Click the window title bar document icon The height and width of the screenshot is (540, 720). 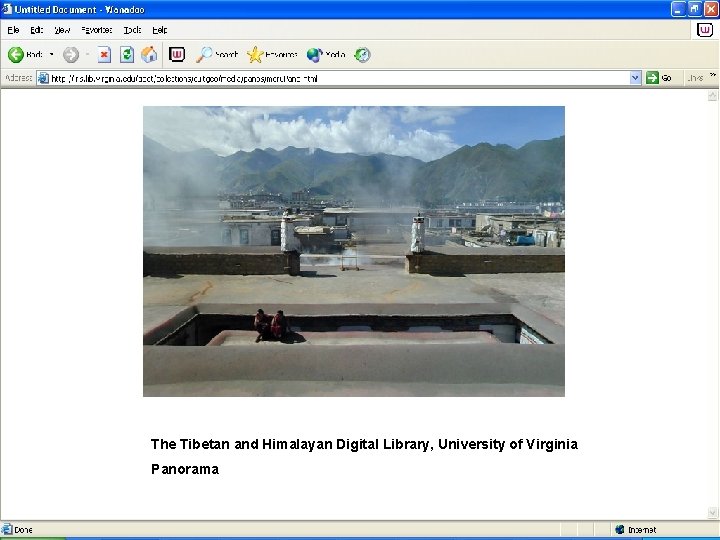(x=6, y=9)
